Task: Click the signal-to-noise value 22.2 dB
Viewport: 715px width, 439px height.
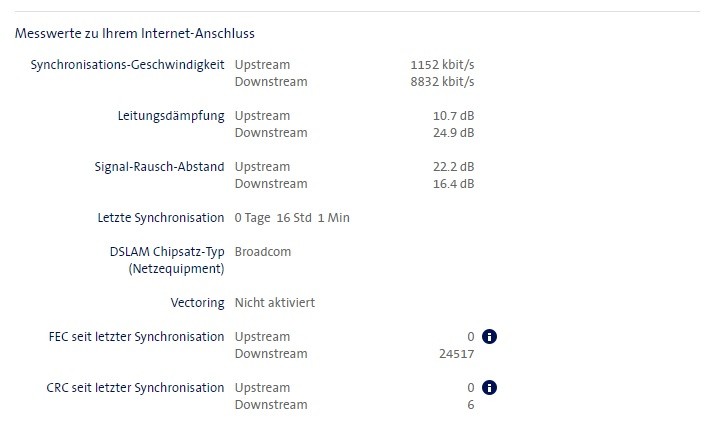Action: [453, 167]
